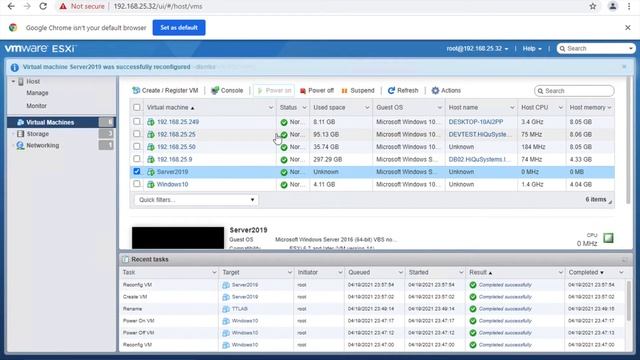The height and width of the screenshot is (360, 640).
Task: Open Manage under Host
Action: point(37,93)
